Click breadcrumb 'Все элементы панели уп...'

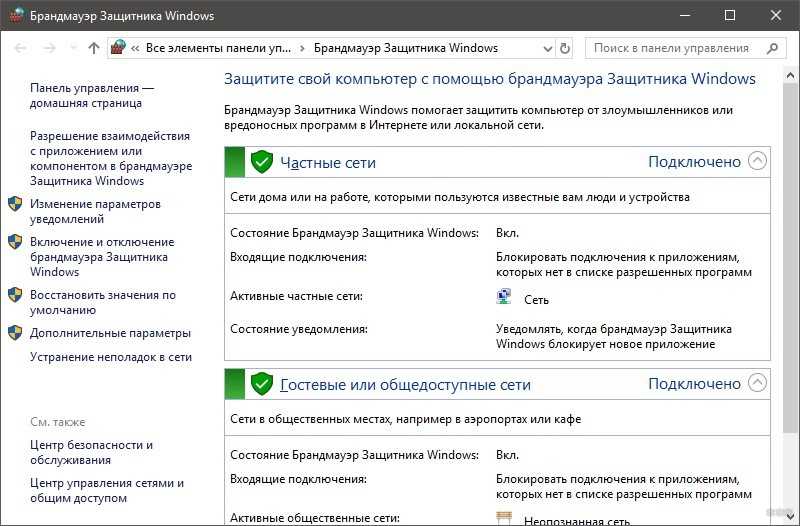[218, 48]
